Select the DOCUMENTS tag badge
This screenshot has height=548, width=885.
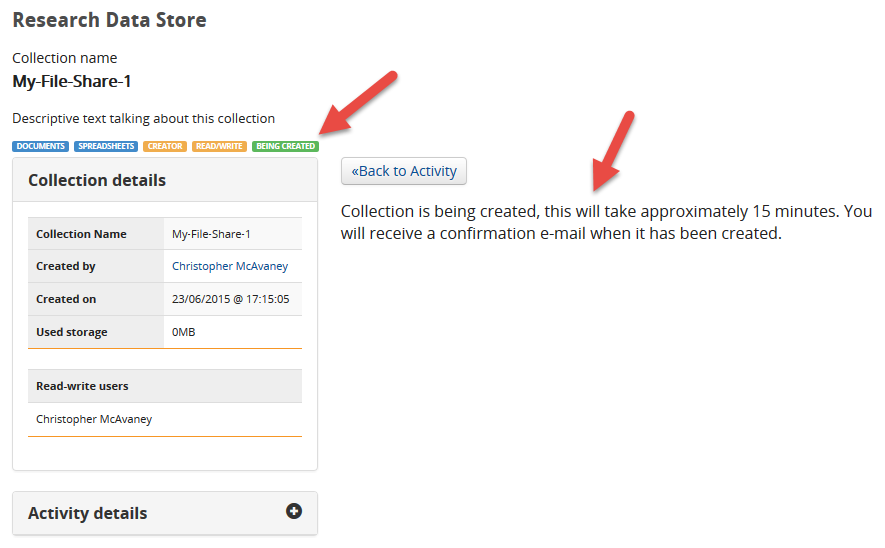[x=41, y=146]
